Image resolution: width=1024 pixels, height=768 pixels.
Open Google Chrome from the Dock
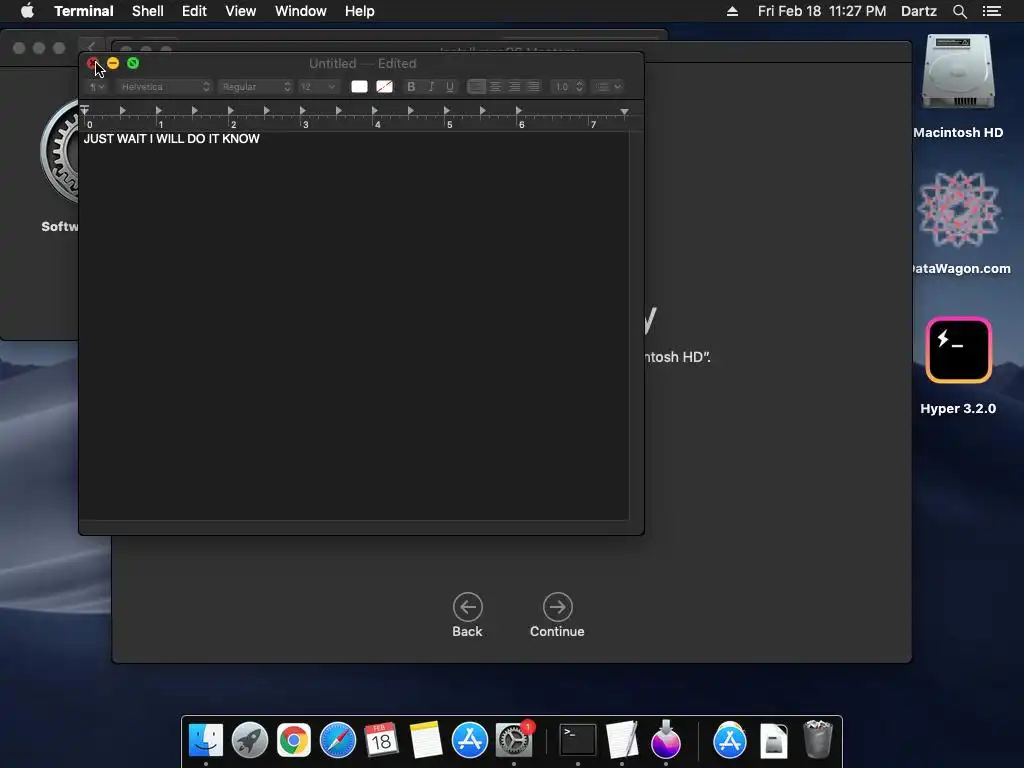pos(294,741)
